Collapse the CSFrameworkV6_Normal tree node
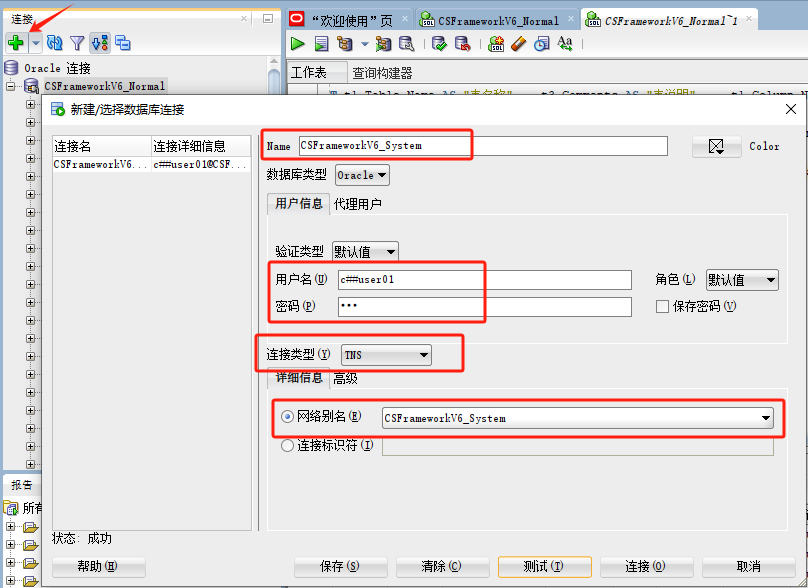This screenshot has height=588, width=808. point(10,86)
